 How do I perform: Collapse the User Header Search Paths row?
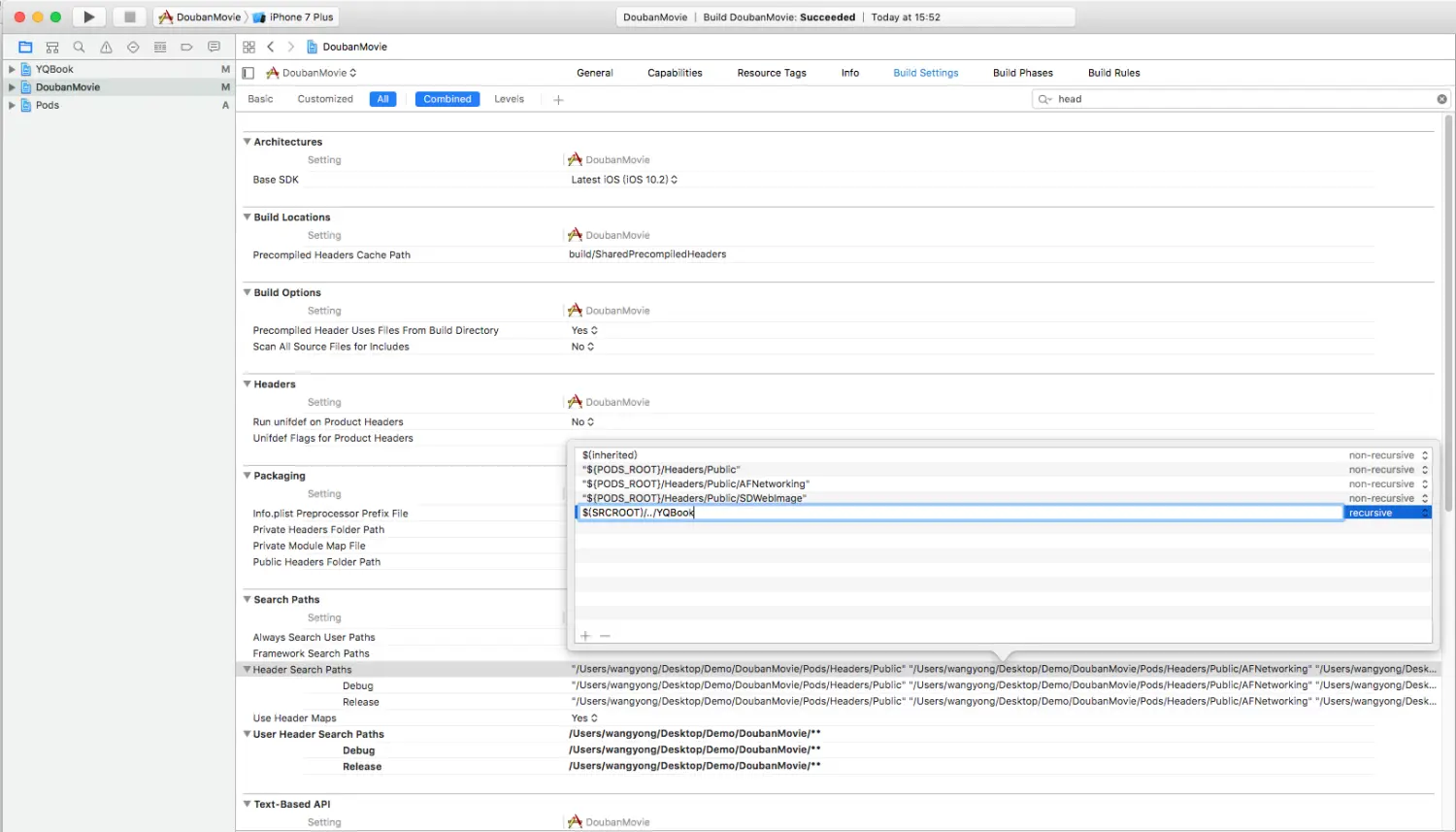pyautogui.click(x=247, y=735)
